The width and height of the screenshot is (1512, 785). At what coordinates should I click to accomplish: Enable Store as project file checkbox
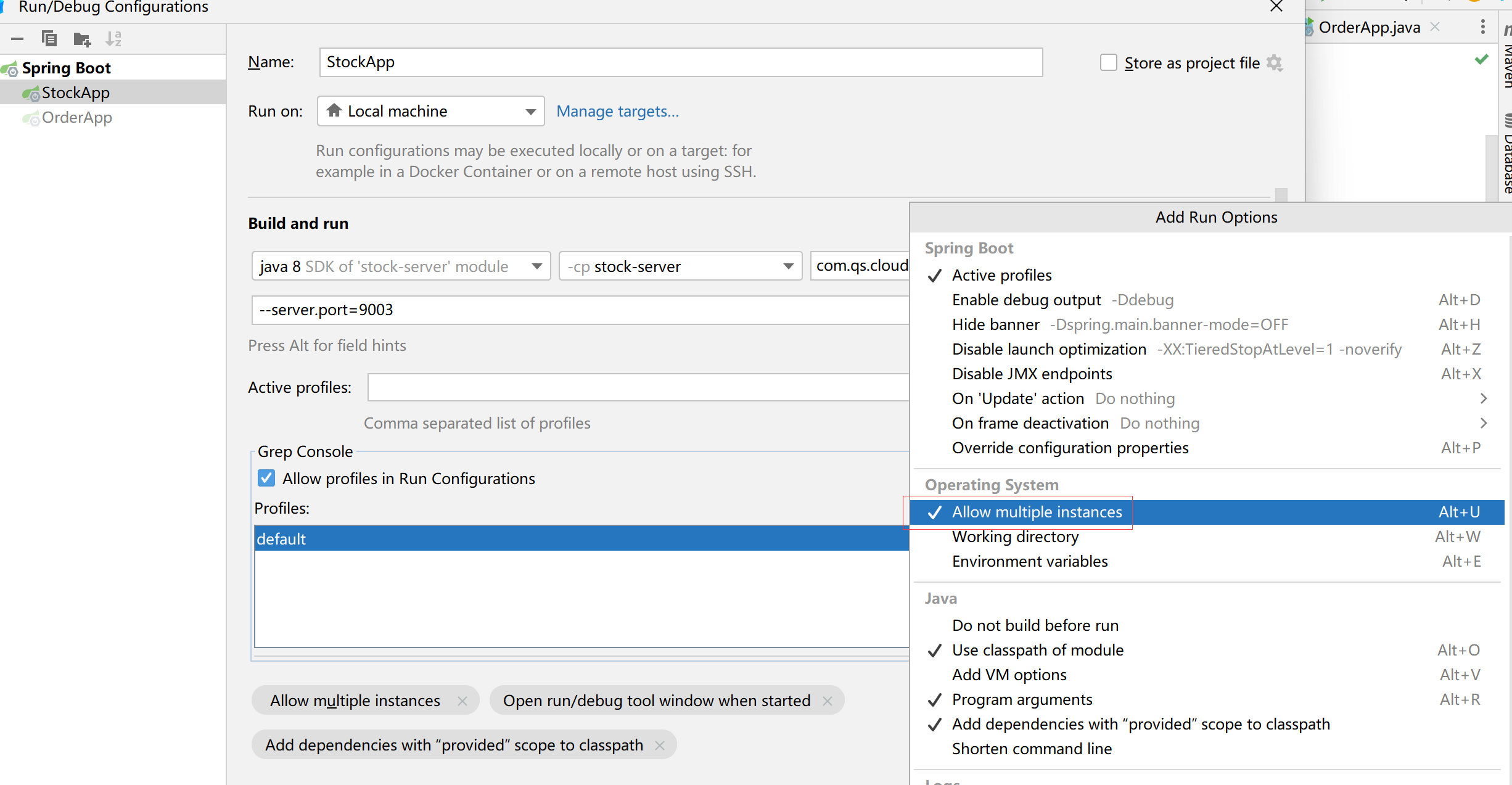1108,63
